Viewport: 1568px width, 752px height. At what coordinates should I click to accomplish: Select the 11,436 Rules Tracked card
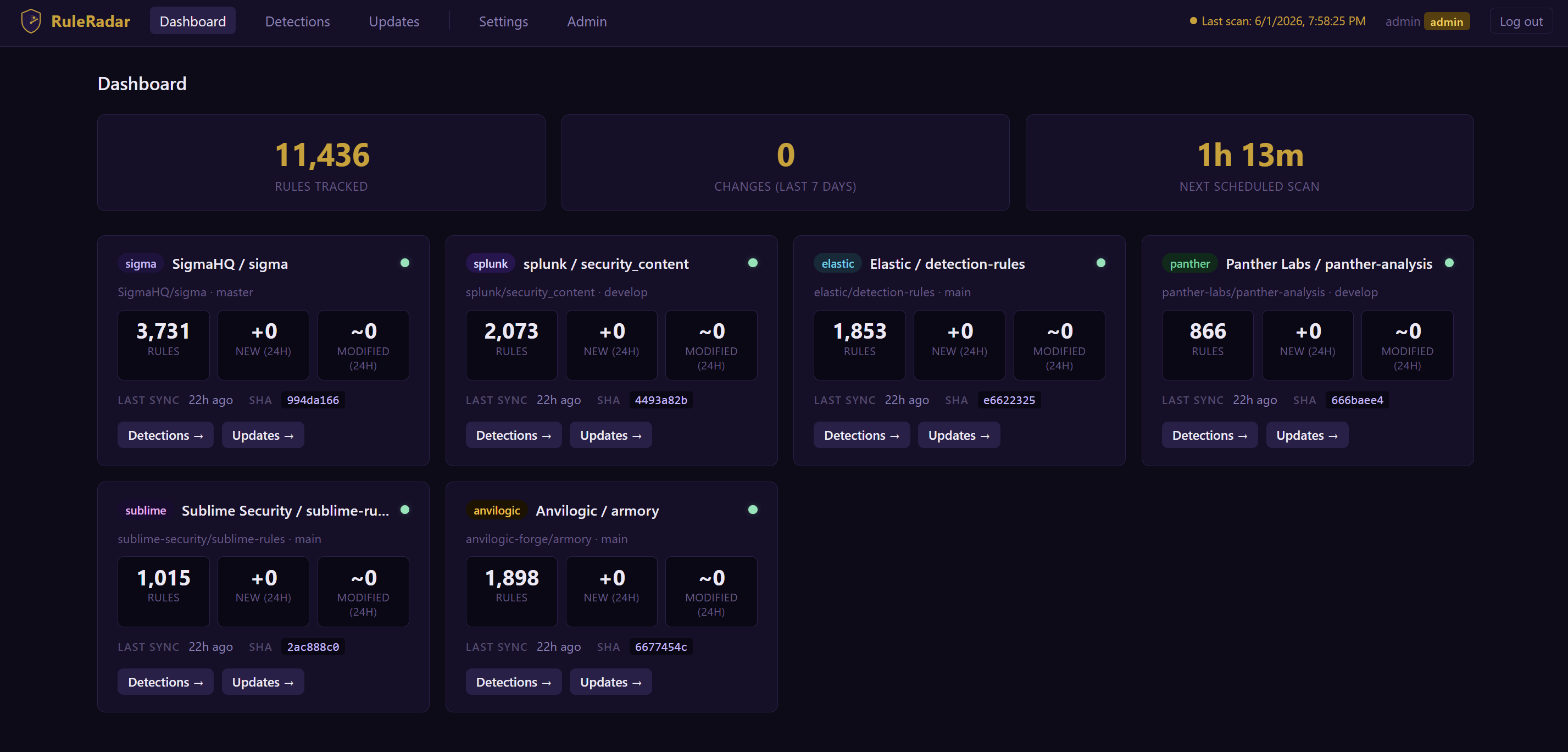(x=321, y=163)
